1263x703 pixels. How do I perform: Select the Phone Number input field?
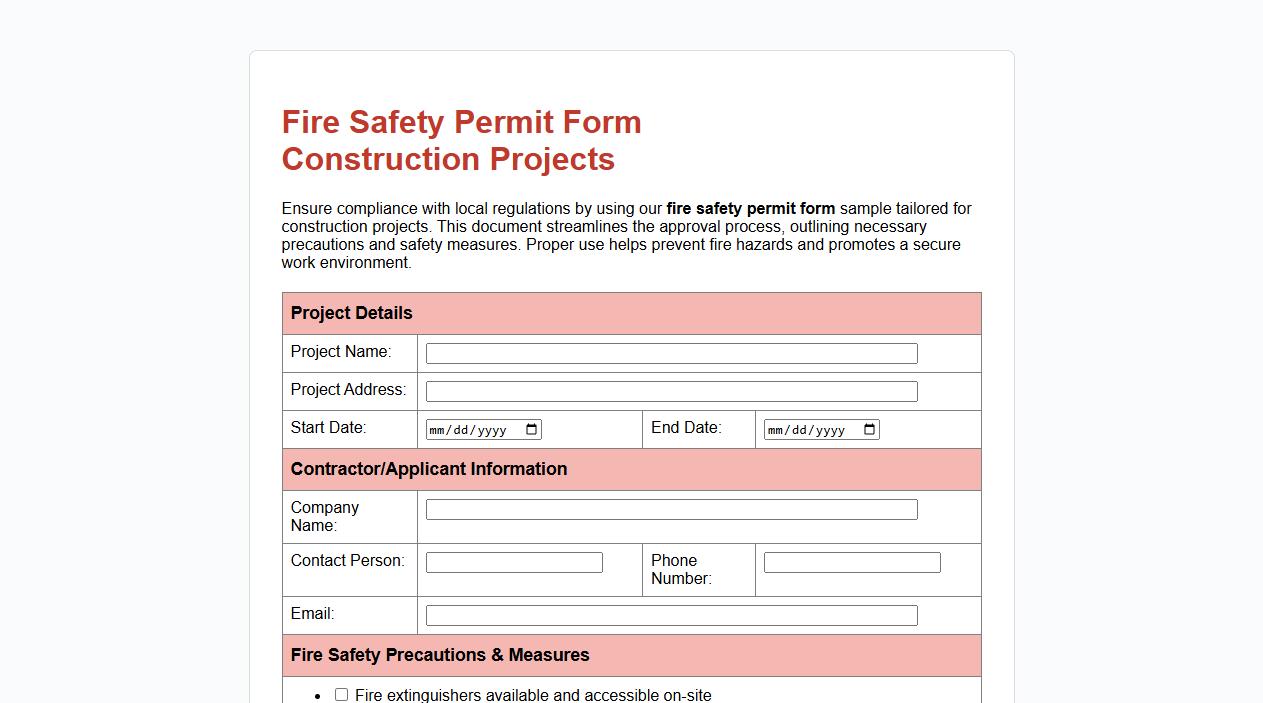pos(850,562)
